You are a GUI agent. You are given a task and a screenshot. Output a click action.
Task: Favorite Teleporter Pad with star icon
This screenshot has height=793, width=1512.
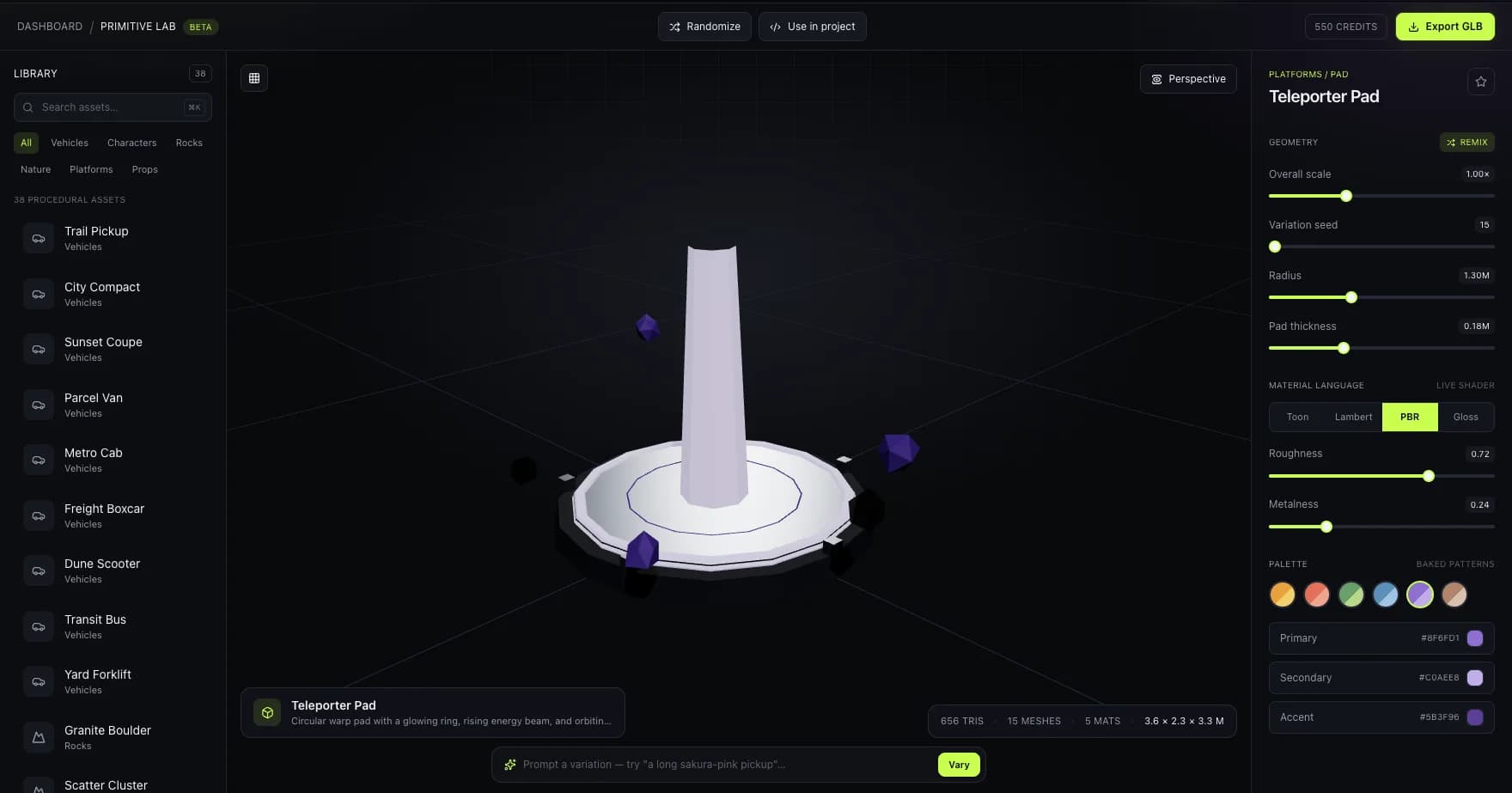coord(1481,82)
